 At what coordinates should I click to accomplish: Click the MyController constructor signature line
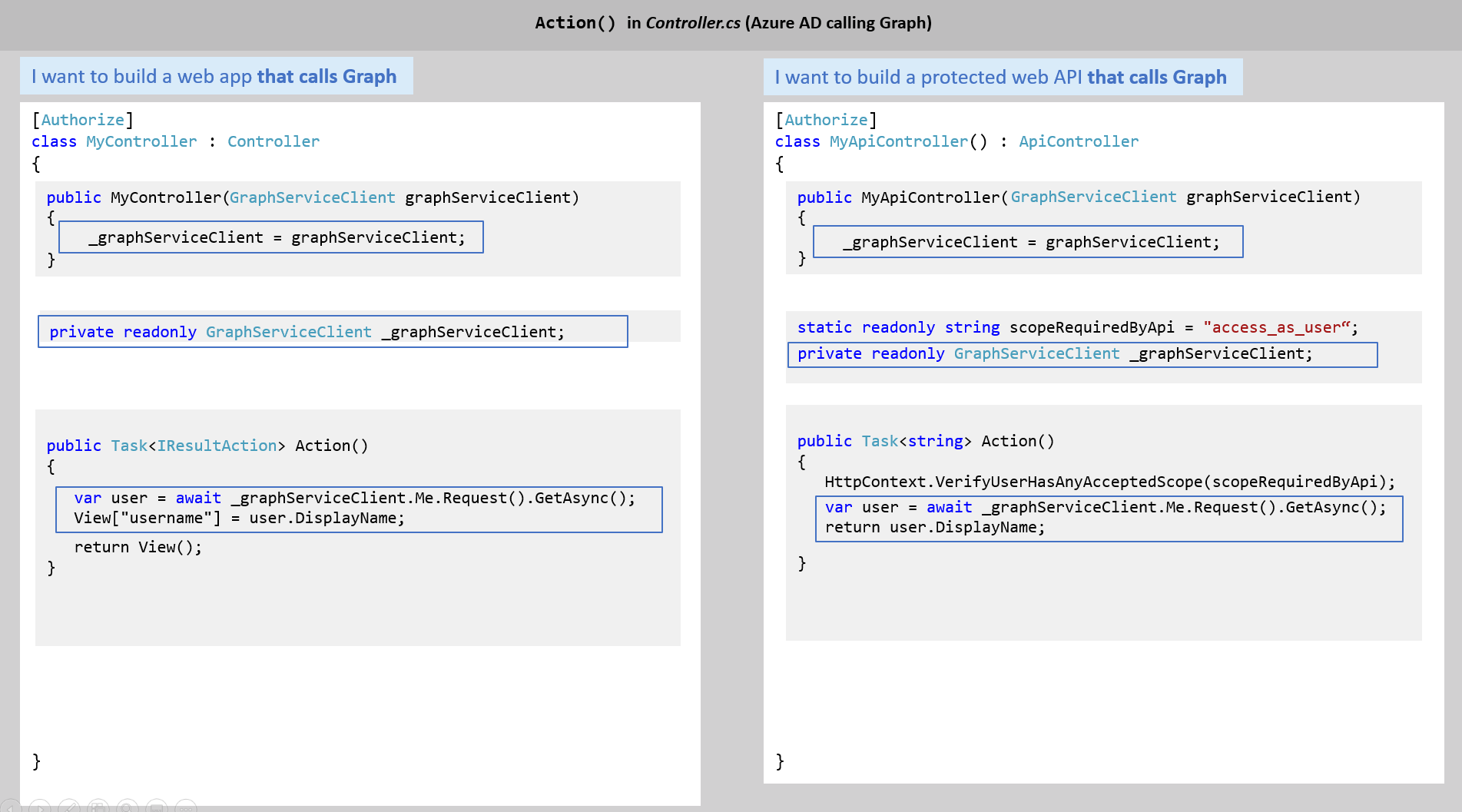[313, 197]
